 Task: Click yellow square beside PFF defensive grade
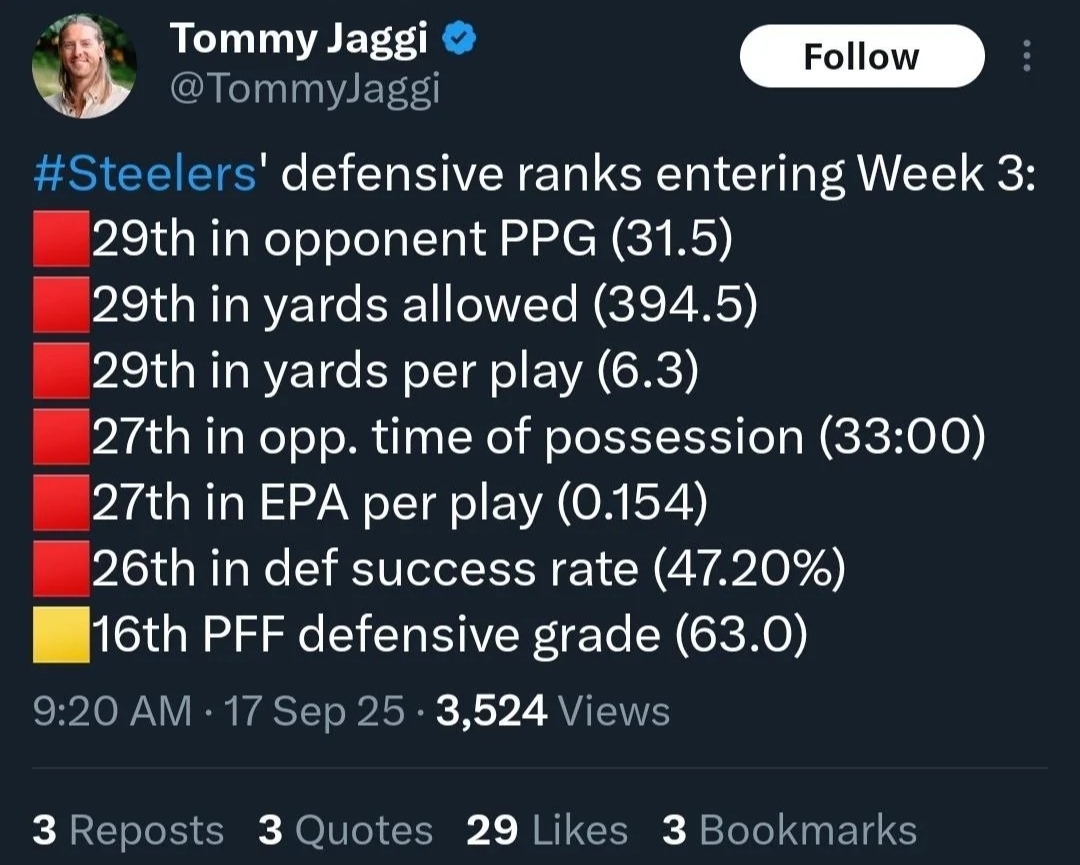61,635
